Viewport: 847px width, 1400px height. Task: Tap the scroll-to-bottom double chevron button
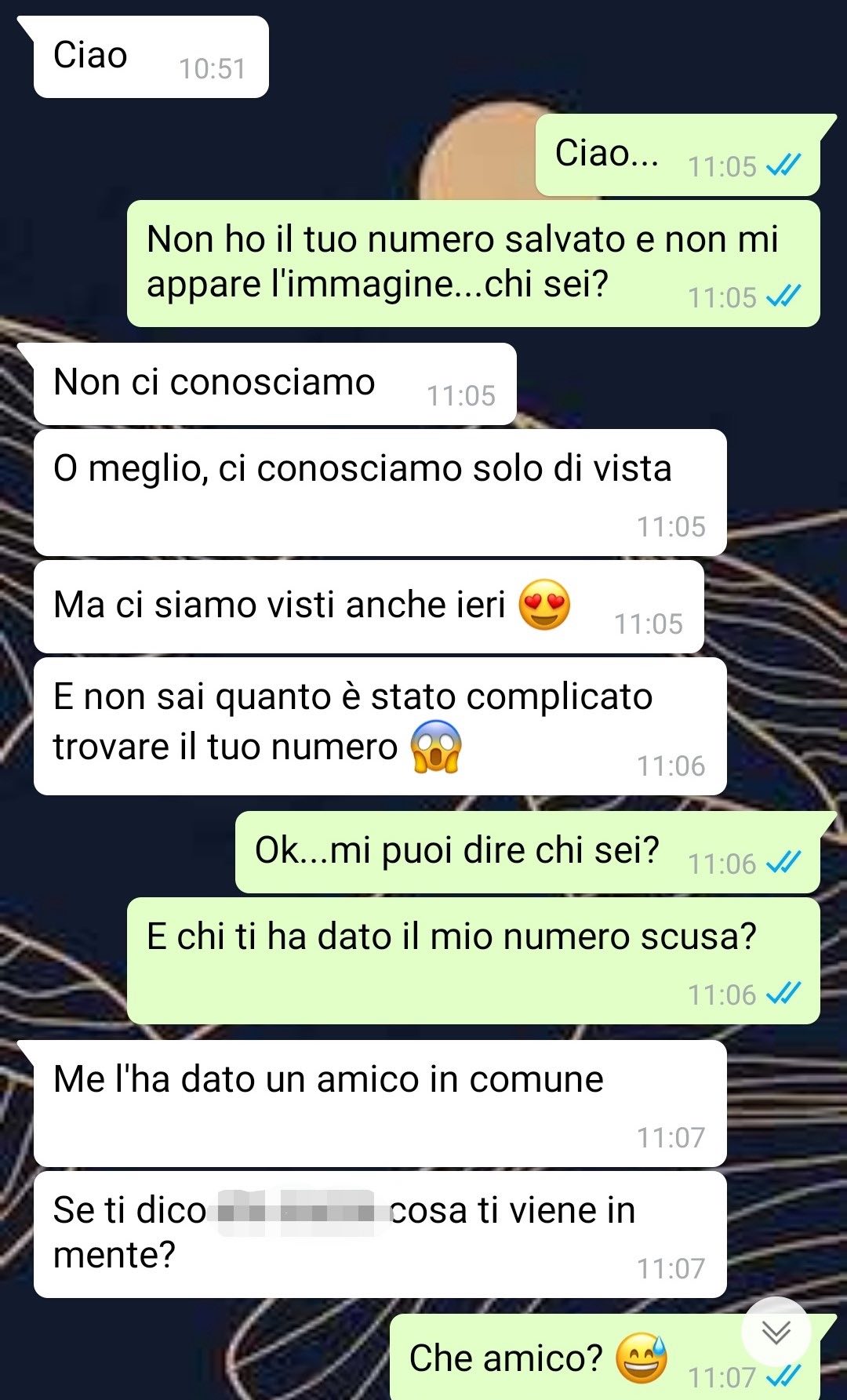coord(776,1331)
